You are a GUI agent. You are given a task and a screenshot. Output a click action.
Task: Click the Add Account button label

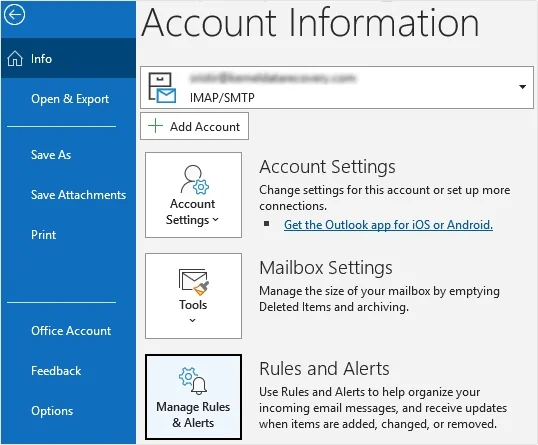[205, 127]
